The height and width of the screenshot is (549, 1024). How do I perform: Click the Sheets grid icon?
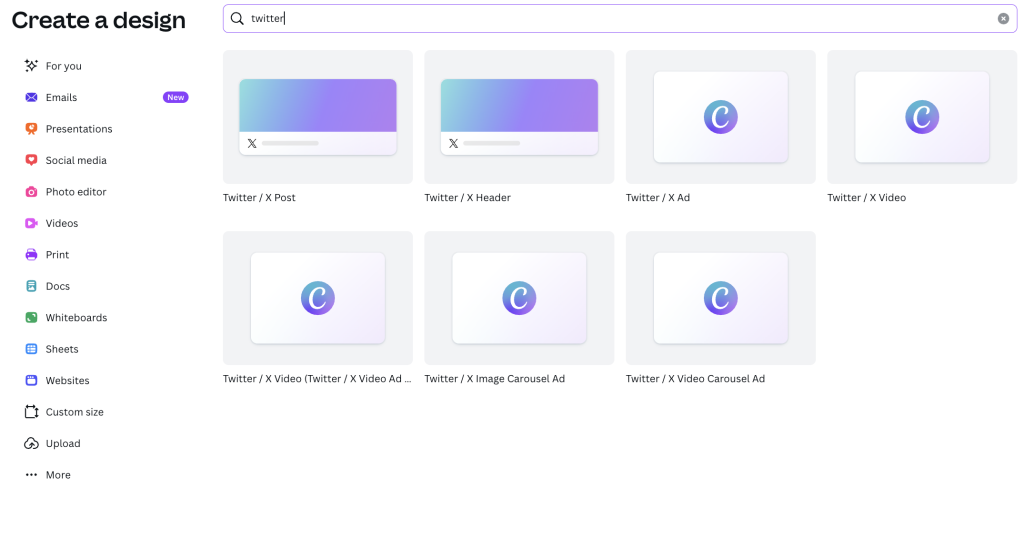[x=31, y=349]
